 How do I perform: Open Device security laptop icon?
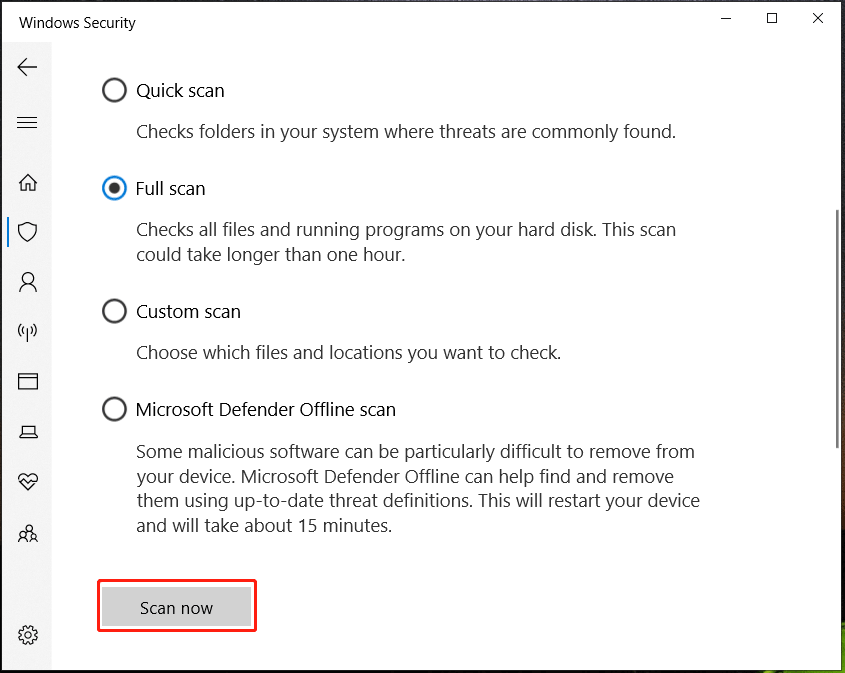pyautogui.click(x=28, y=432)
